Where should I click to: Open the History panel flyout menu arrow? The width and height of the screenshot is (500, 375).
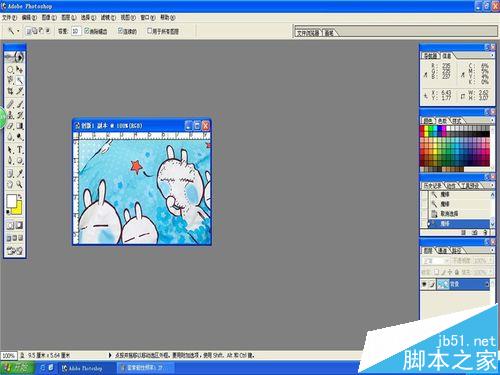[x=492, y=185]
